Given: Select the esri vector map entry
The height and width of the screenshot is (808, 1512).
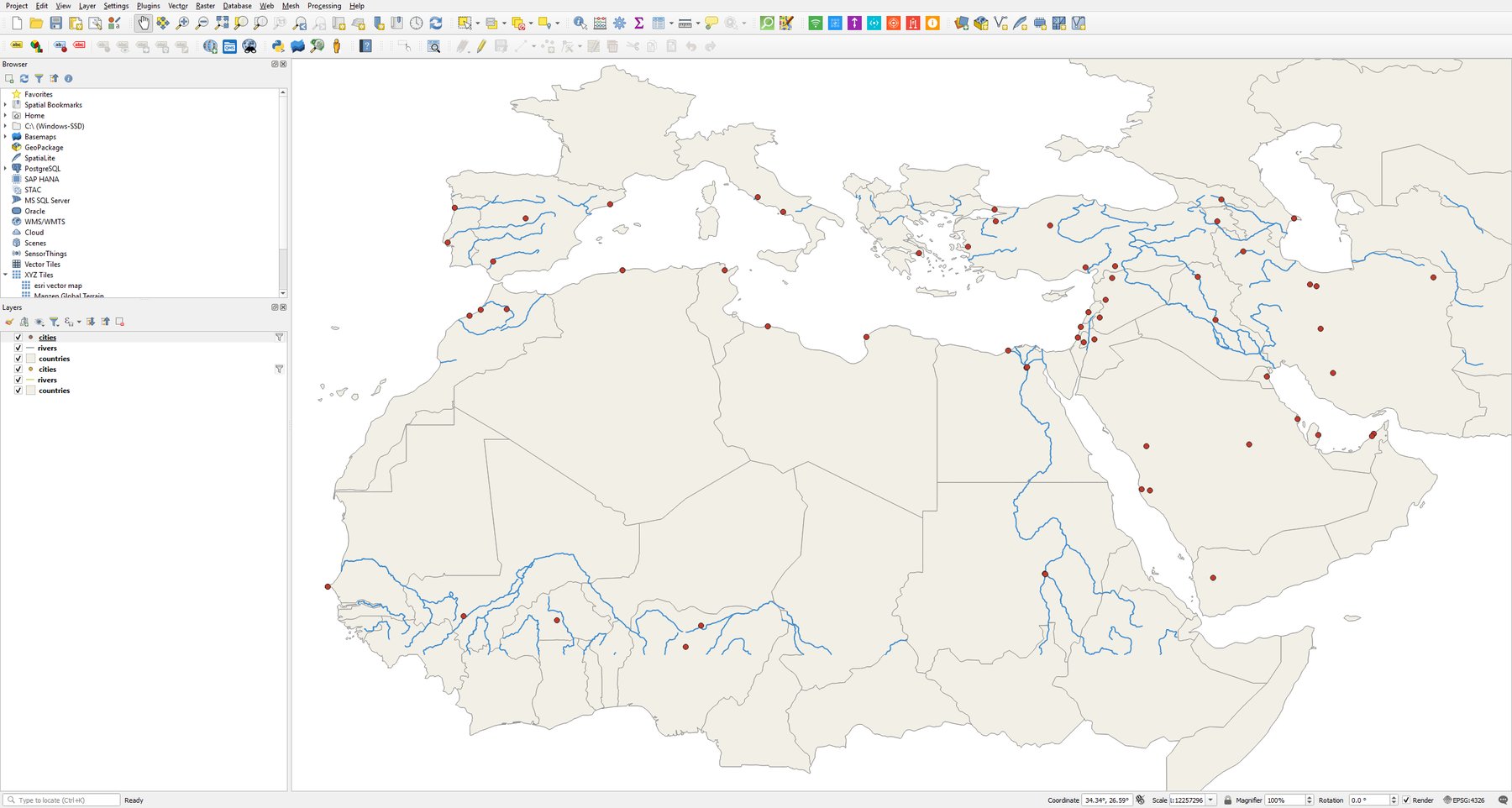Looking at the screenshot, I should [58, 286].
